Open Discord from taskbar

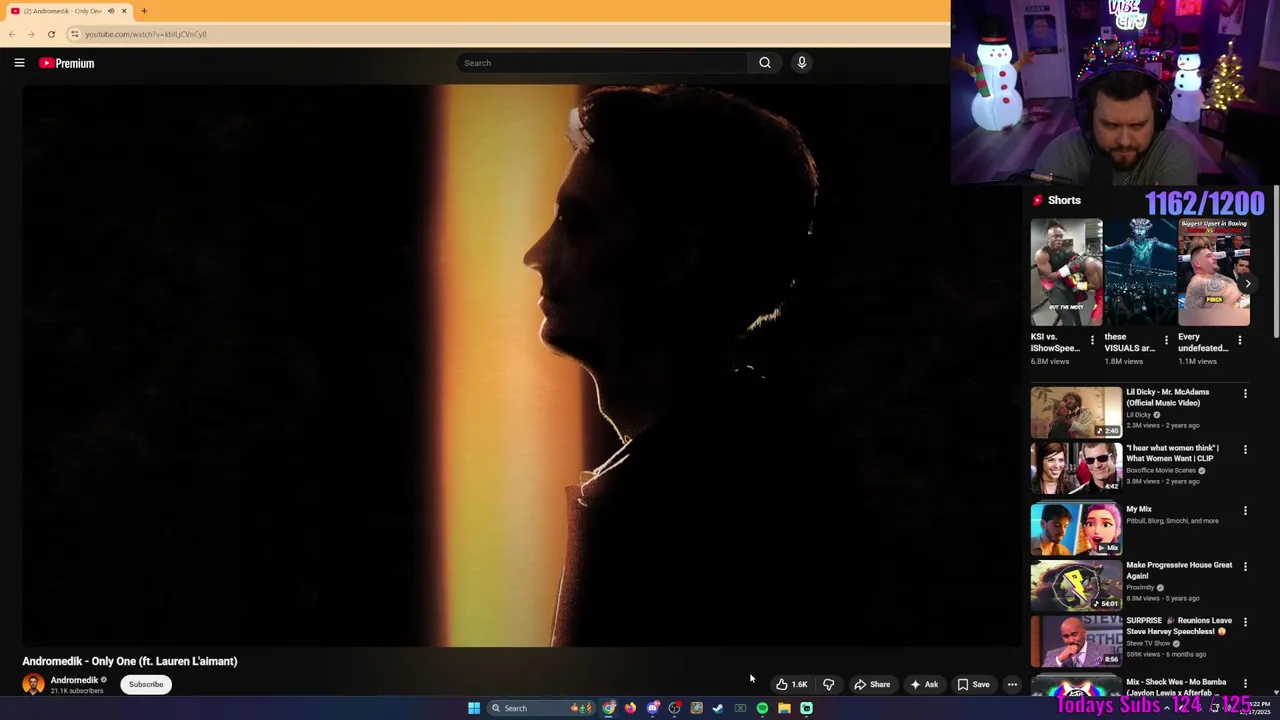click(x=653, y=708)
